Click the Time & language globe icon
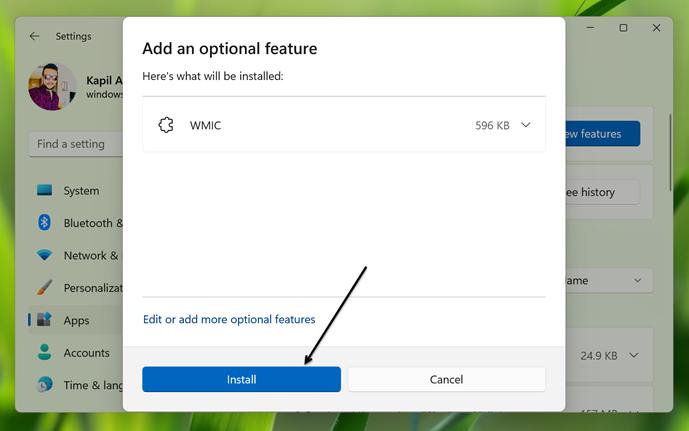The width and height of the screenshot is (689, 431). click(x=44, y=385)
